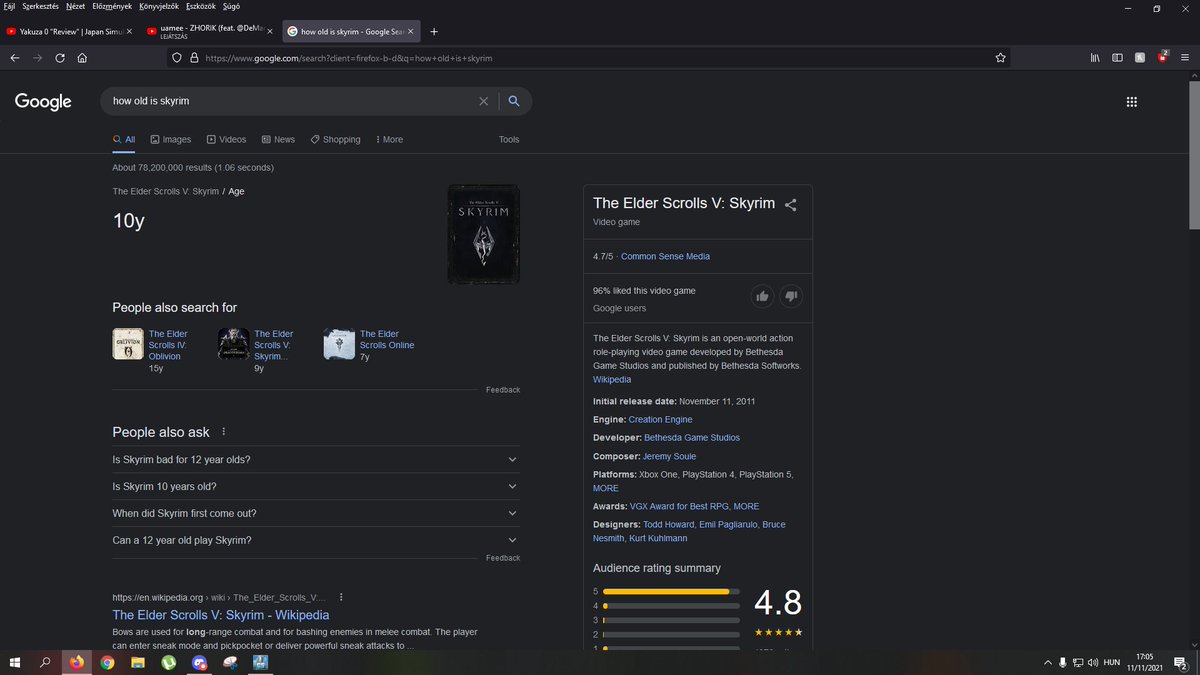Switch to the News results tab
The width and height of the screenshot is (1200, 675).
pos(278,139)
